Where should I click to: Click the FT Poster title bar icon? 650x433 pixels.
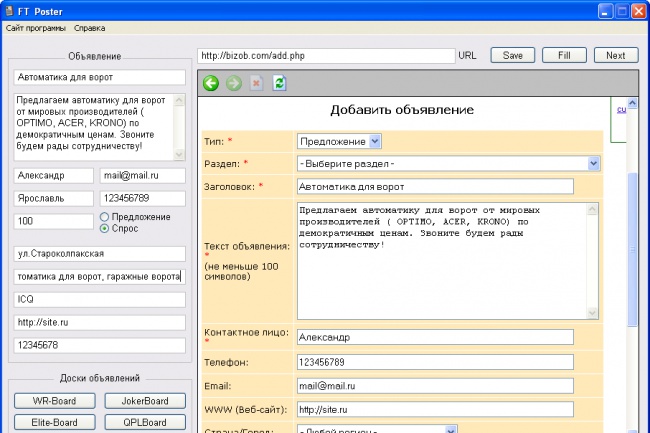pos(10,9)
